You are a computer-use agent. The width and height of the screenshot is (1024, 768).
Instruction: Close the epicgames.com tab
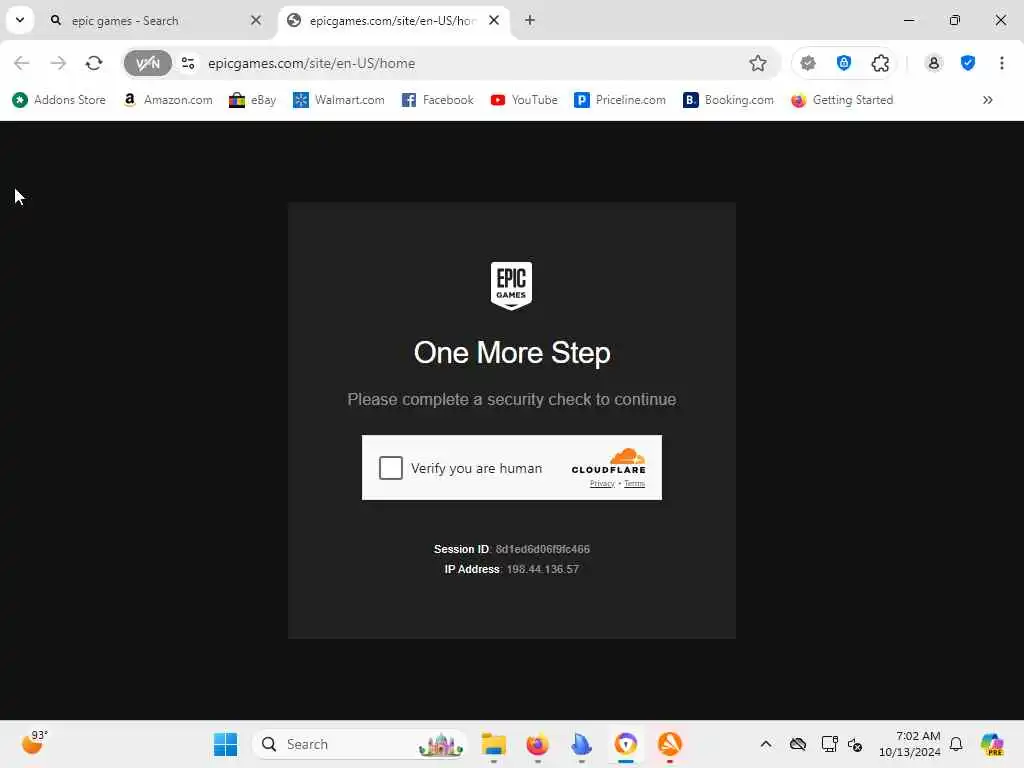click(494, 20)
